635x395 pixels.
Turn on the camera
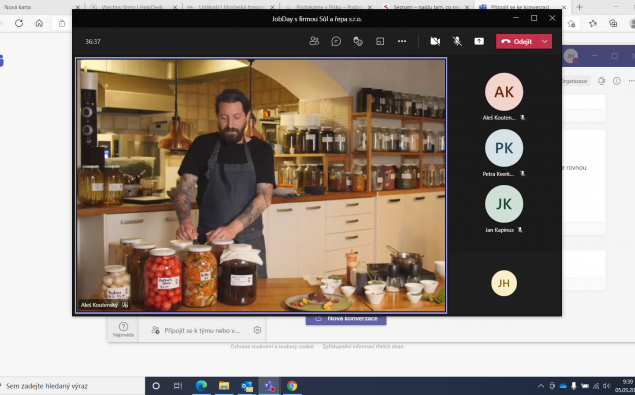(435, 41)
